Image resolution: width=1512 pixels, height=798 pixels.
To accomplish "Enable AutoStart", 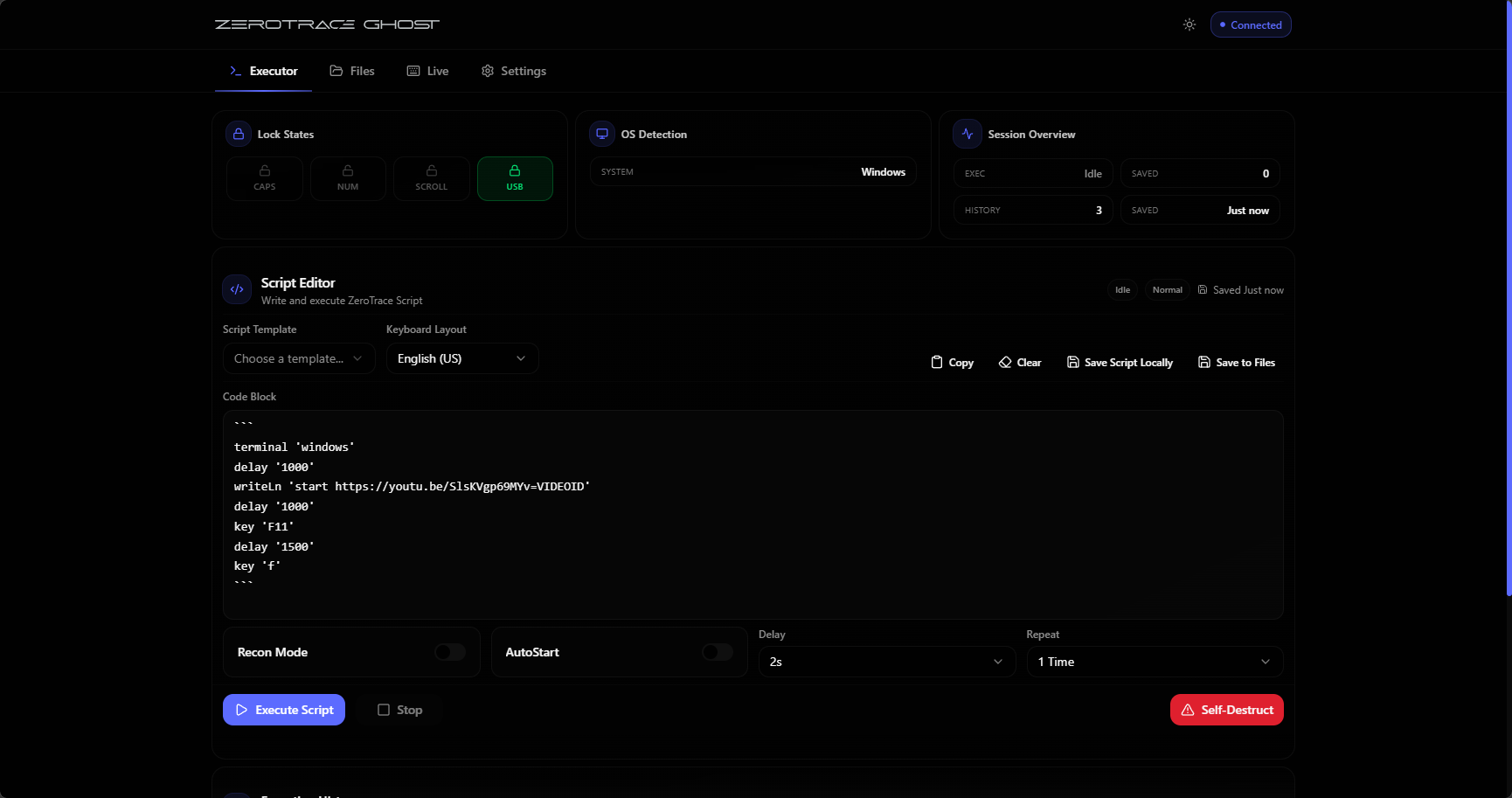I will point(717,652).
